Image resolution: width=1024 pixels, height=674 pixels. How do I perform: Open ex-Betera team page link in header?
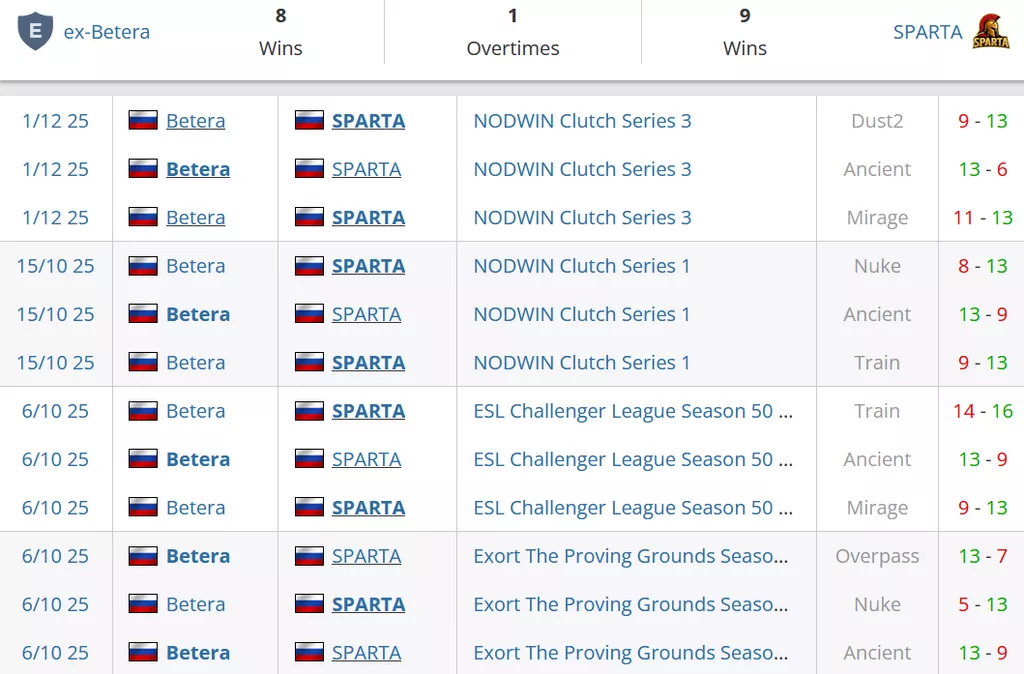coord(106,32)
